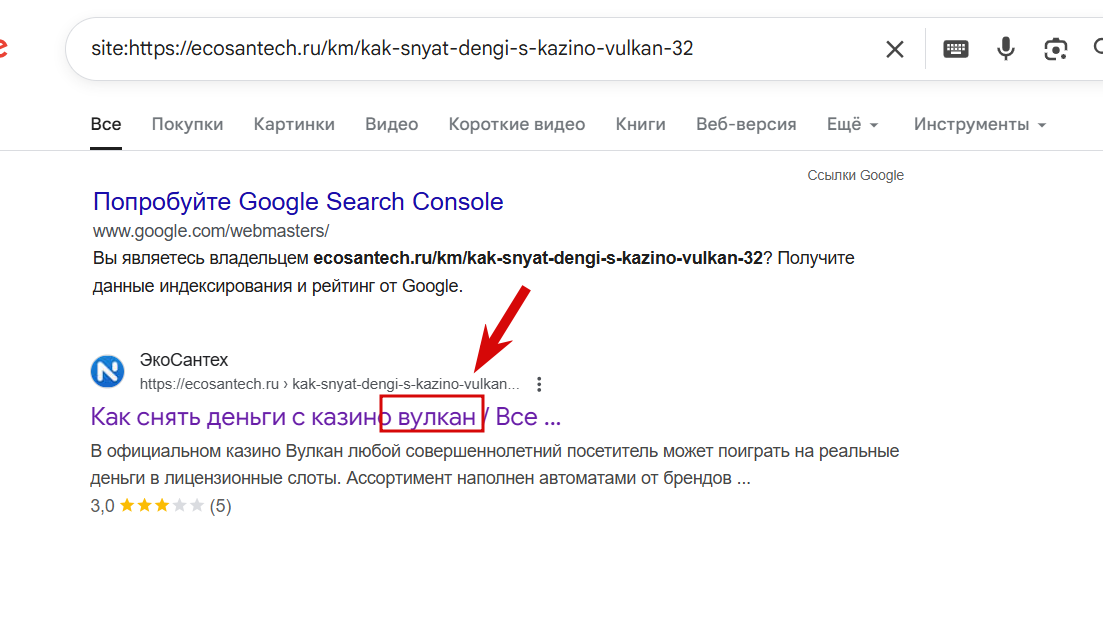Viewport: 1103px width, 621px height.
Task: Switch to Покупки tab
Action: [x=187, y=124]
